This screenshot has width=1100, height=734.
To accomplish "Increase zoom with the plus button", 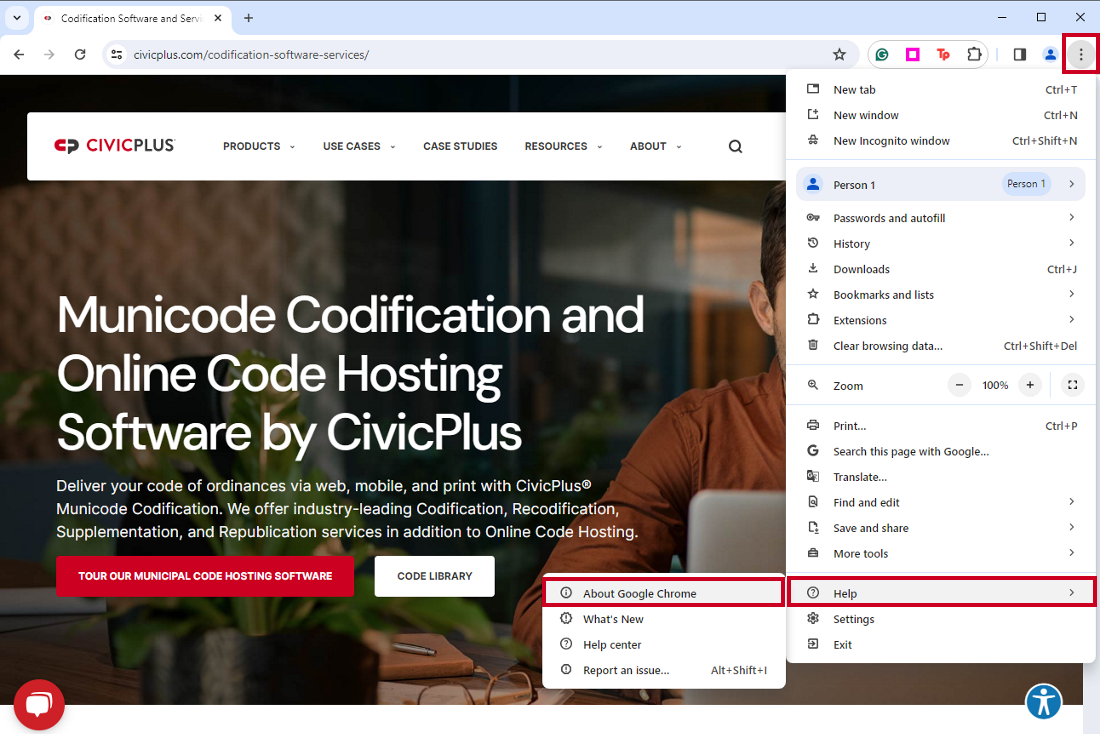I will [x=1030, y=385].
